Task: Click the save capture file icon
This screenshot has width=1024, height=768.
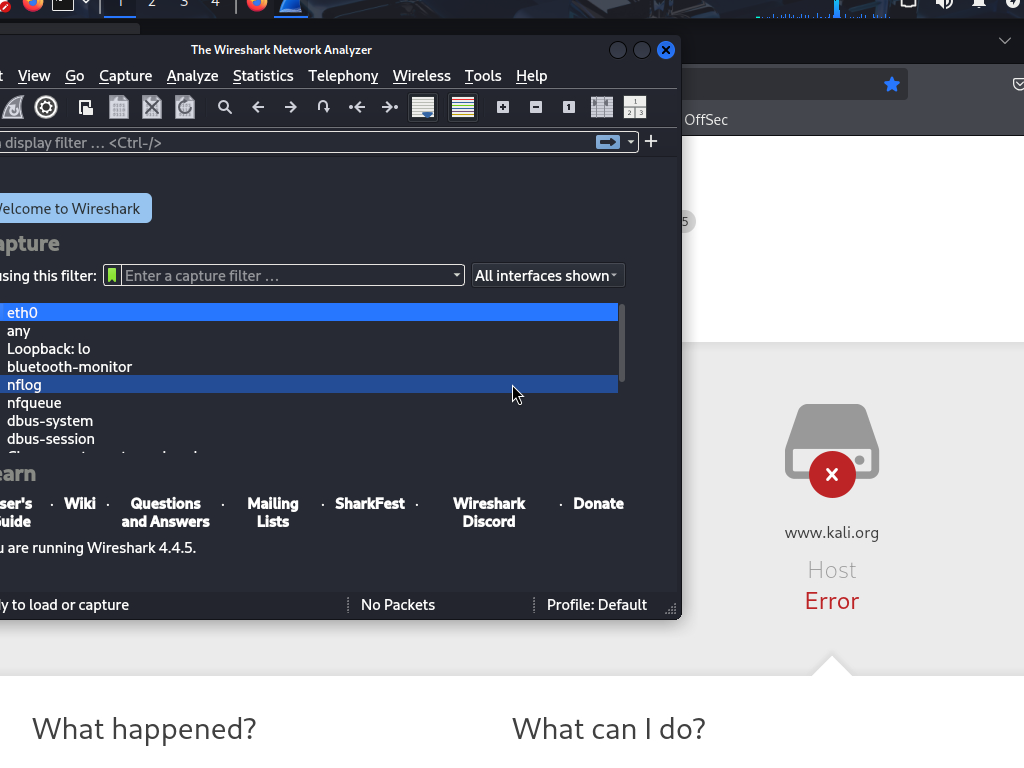Action: coord(118,107)
